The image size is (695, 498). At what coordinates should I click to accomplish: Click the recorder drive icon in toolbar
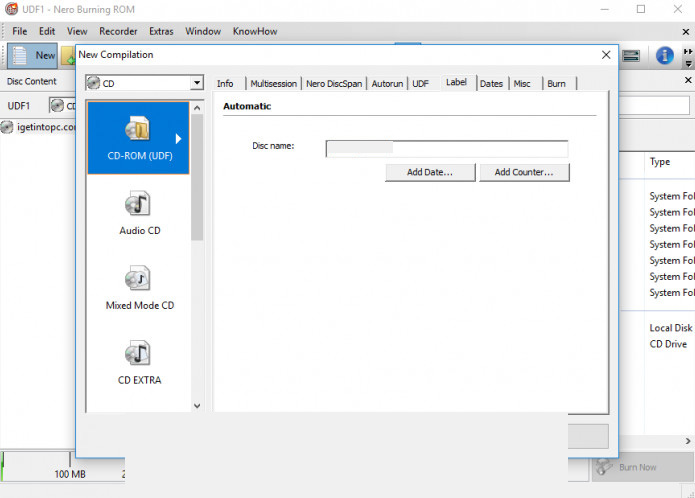[631, 55]
